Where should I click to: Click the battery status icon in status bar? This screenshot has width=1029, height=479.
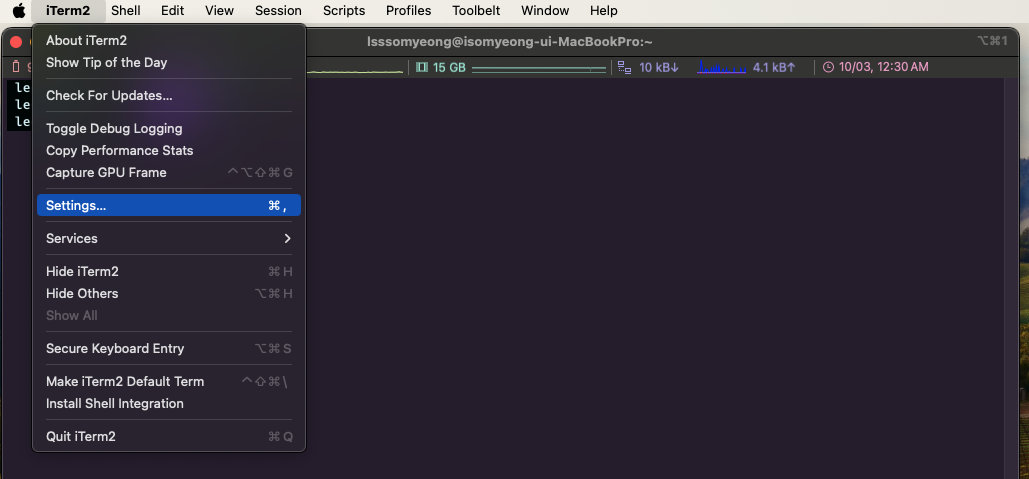[x=16, y=67]
